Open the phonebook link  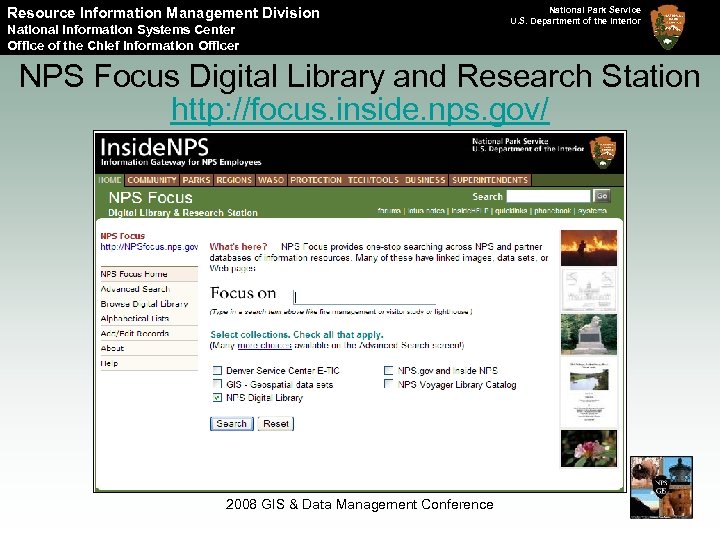(x=552, y=211)
